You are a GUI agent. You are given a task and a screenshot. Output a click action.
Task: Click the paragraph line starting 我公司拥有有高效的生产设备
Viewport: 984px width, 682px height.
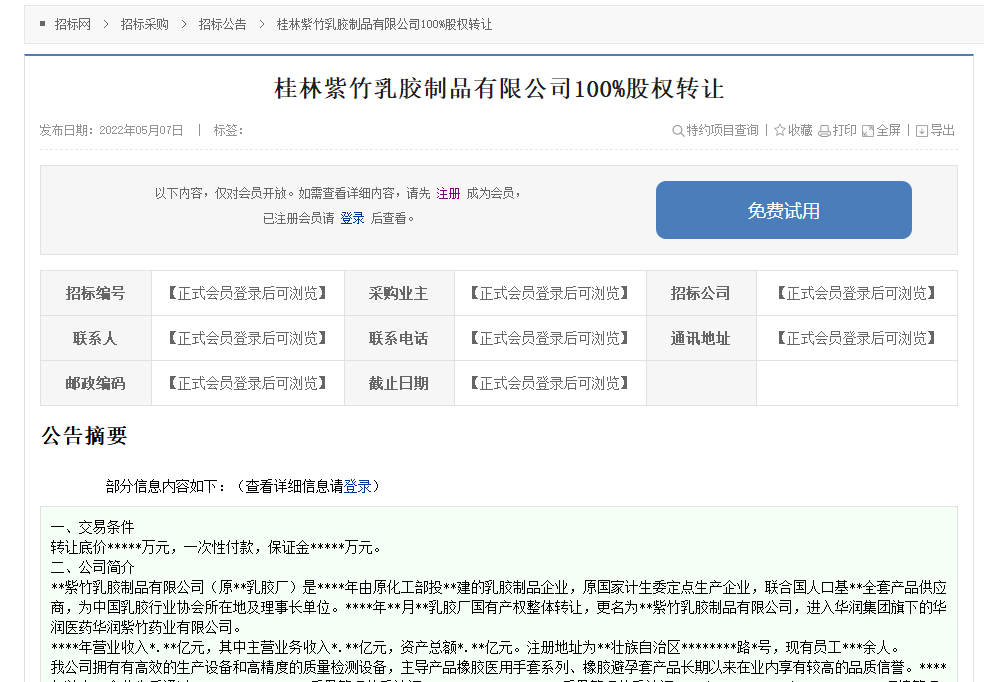(498, 667)
